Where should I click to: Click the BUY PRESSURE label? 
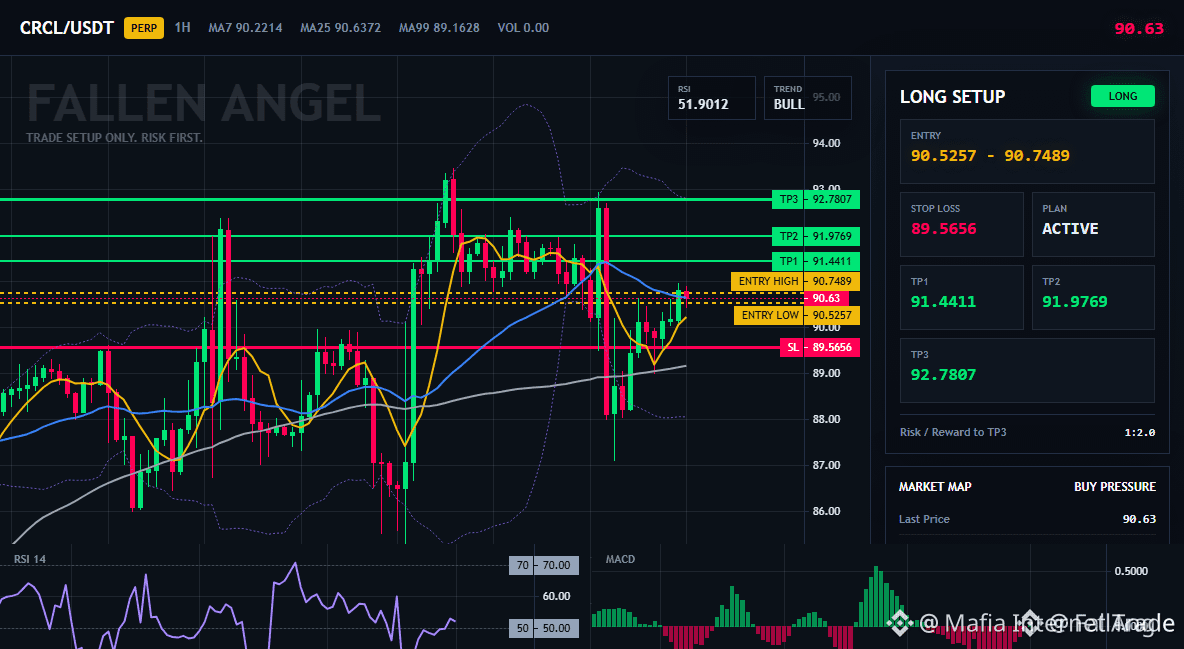click(x=1115, y=487)
